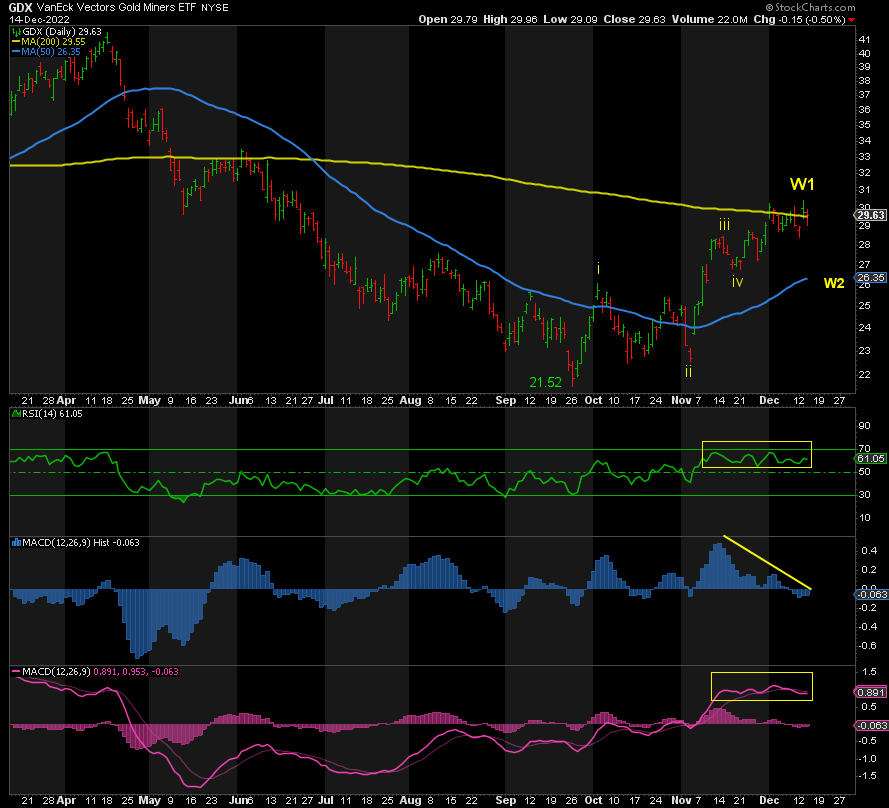Click the W1 wave label on price chart

pyautogui.click(x=802, y=184)
